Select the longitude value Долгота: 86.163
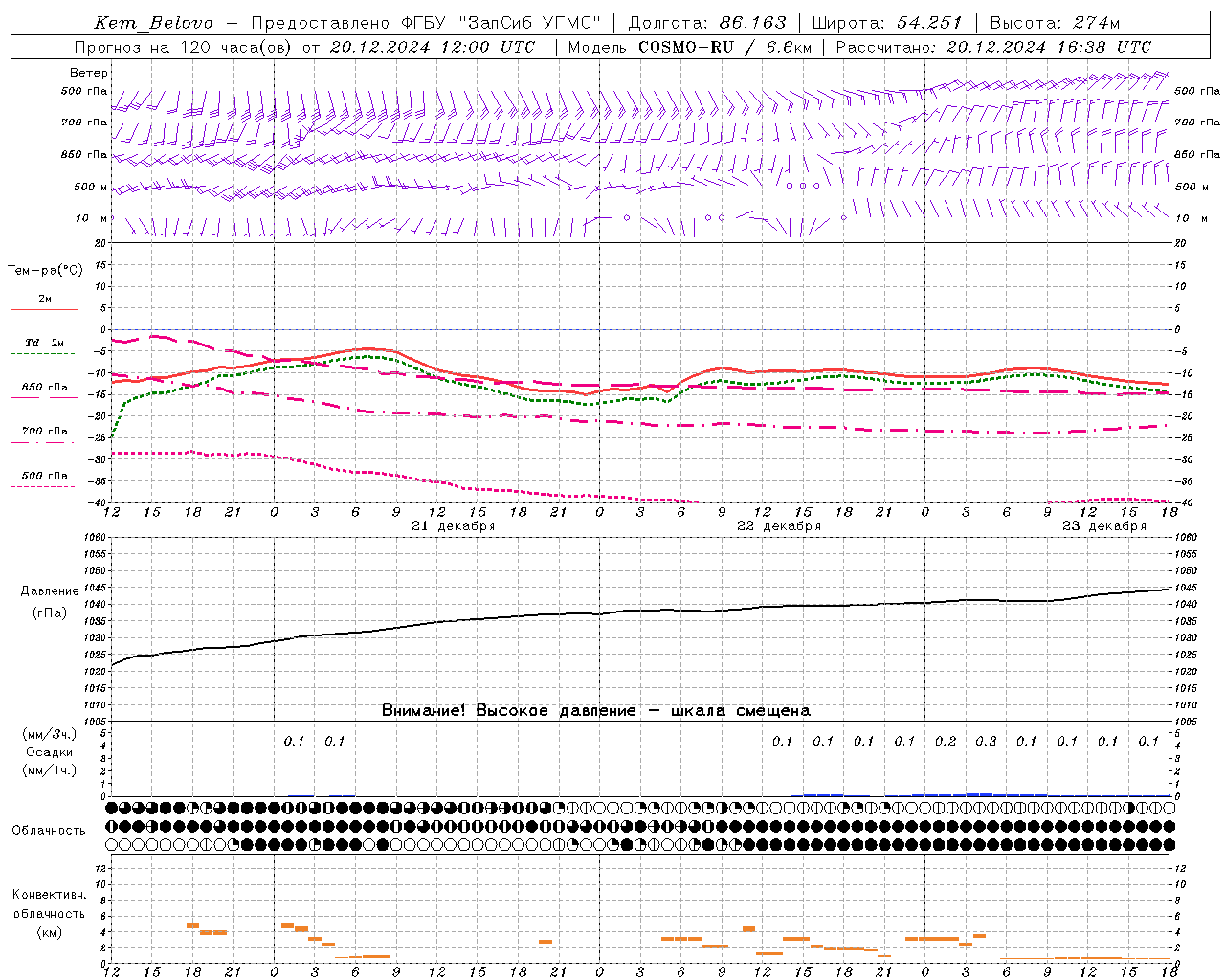 (x=706, y=23)
